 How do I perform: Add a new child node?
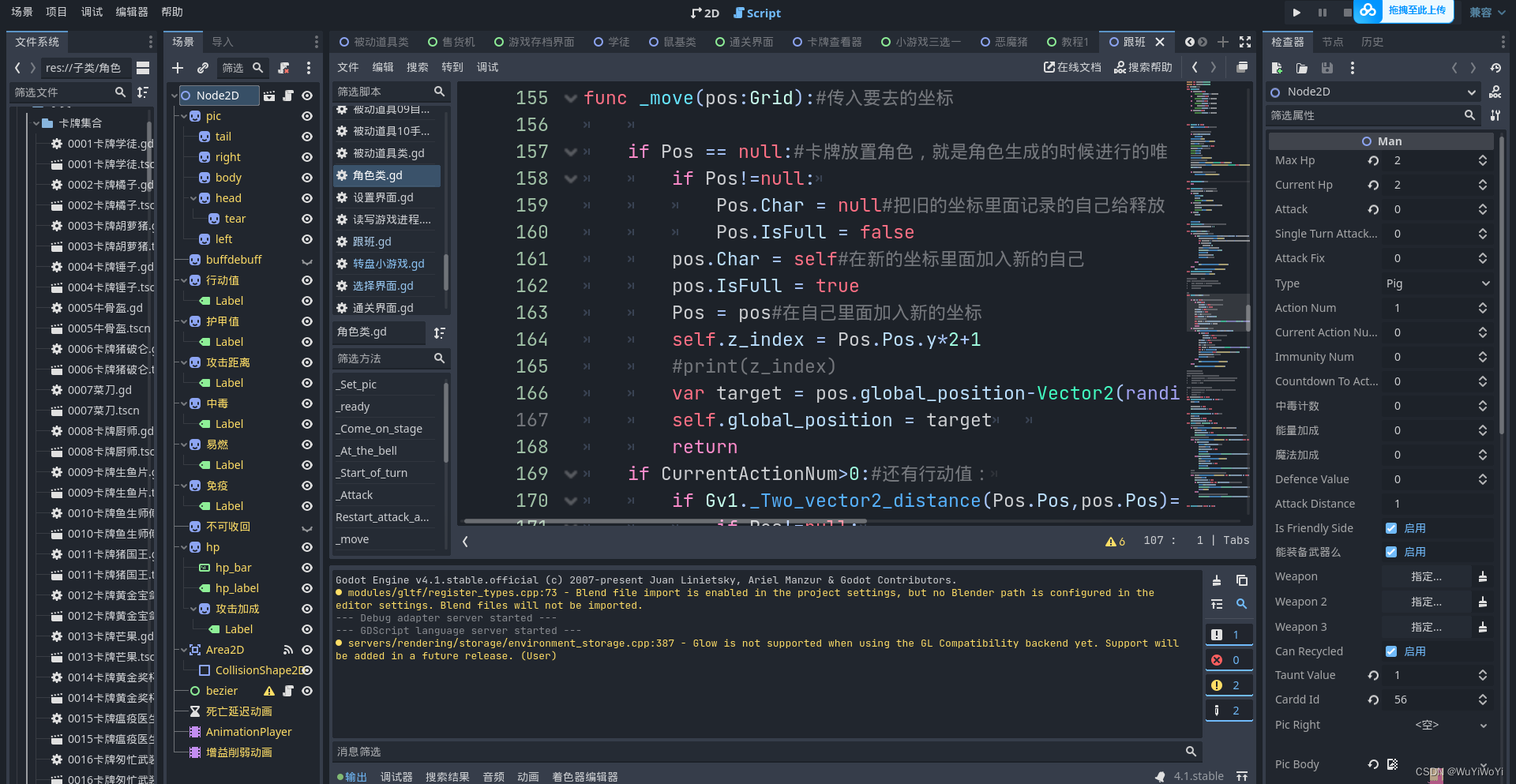pos(178,68)
